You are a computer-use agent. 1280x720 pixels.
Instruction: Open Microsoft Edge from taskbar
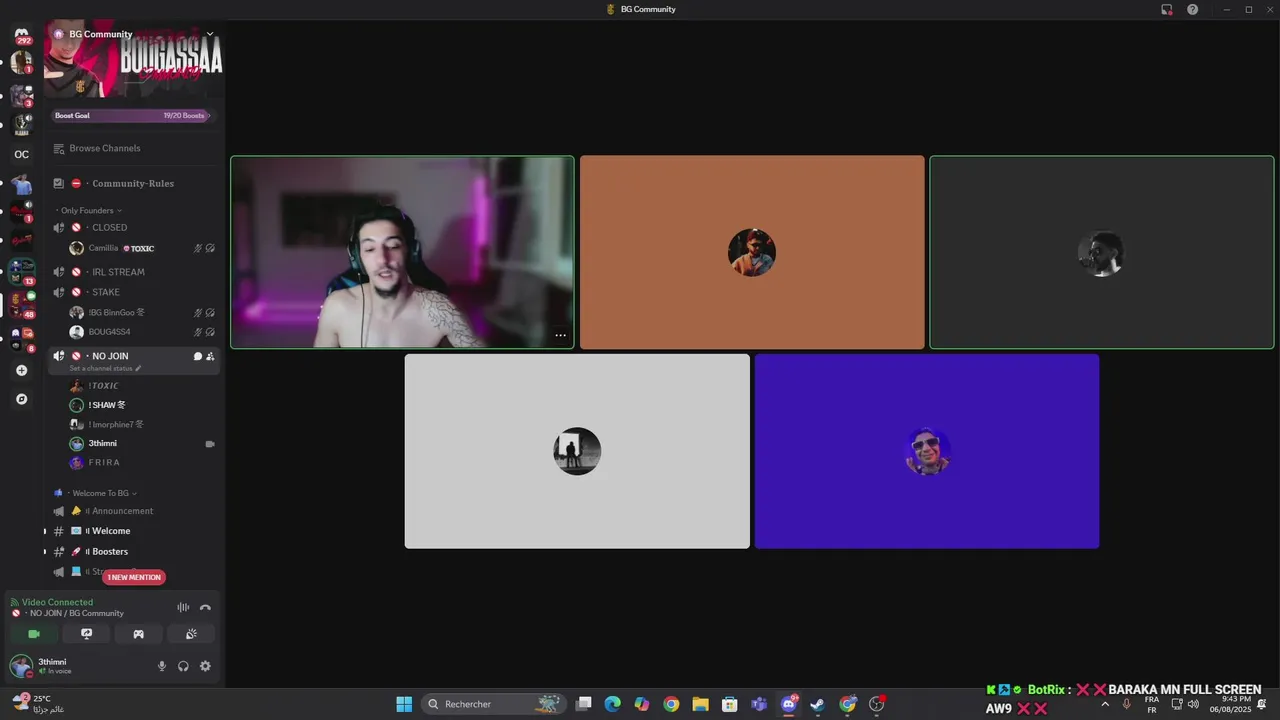pyautogui.click(x=612, y=704)
